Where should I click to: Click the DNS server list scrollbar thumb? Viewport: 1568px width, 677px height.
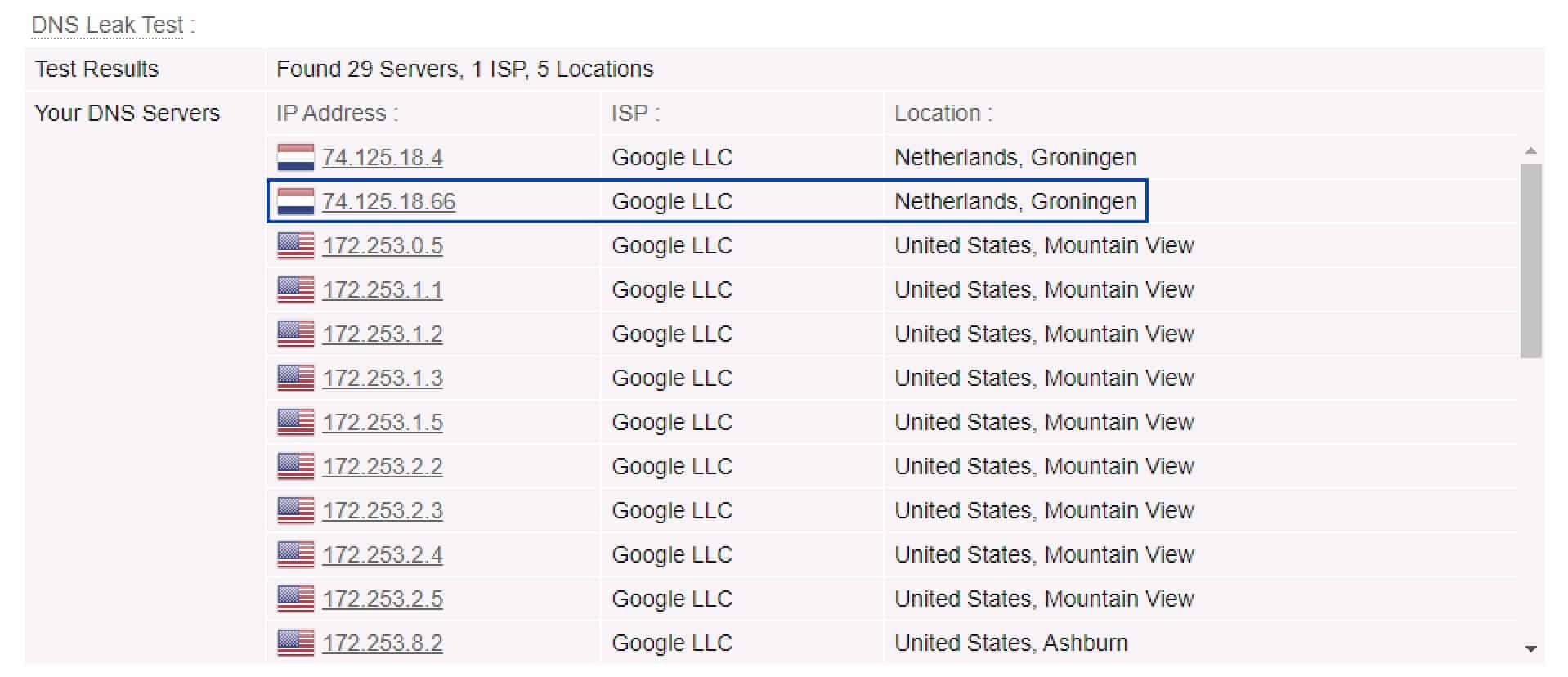(1530, 261)
